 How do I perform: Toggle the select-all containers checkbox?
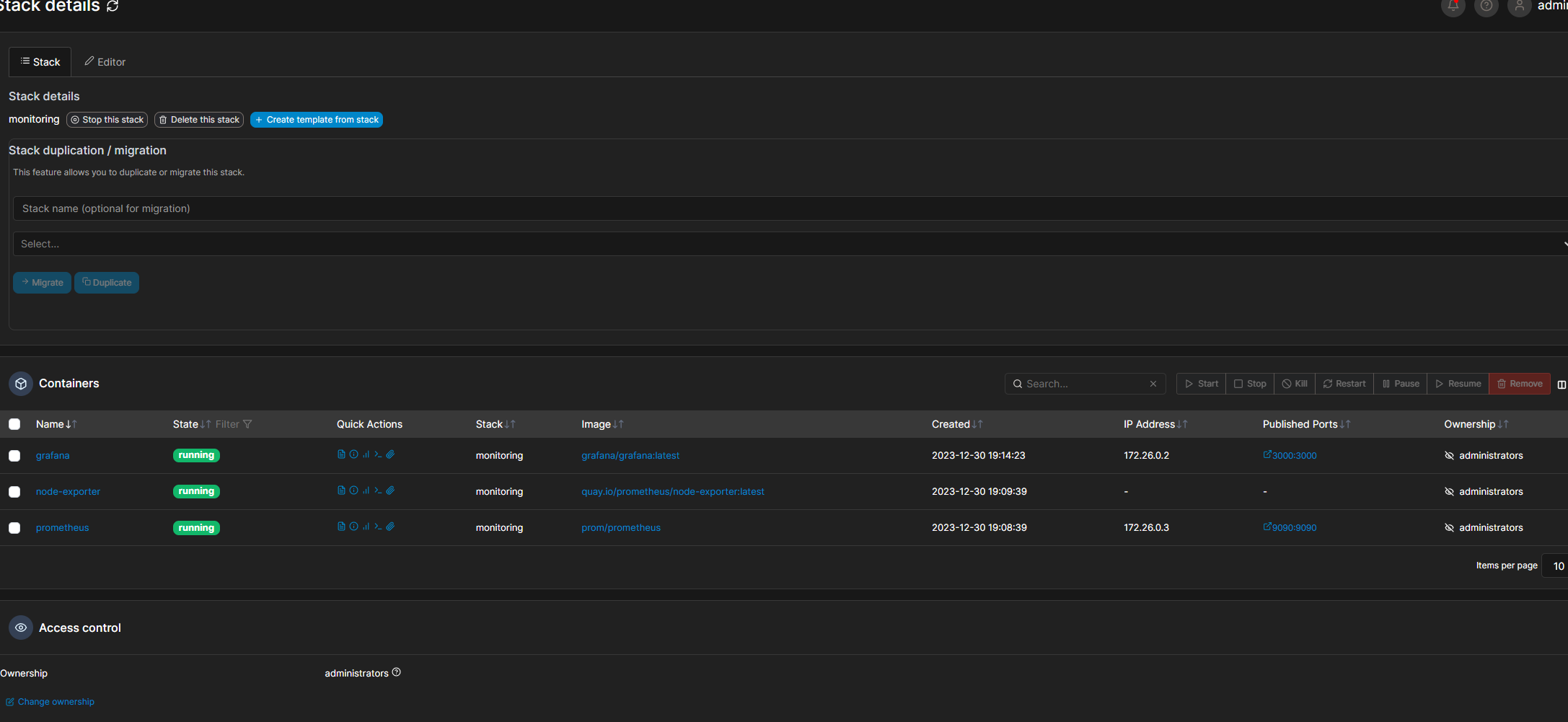[14, 424]
